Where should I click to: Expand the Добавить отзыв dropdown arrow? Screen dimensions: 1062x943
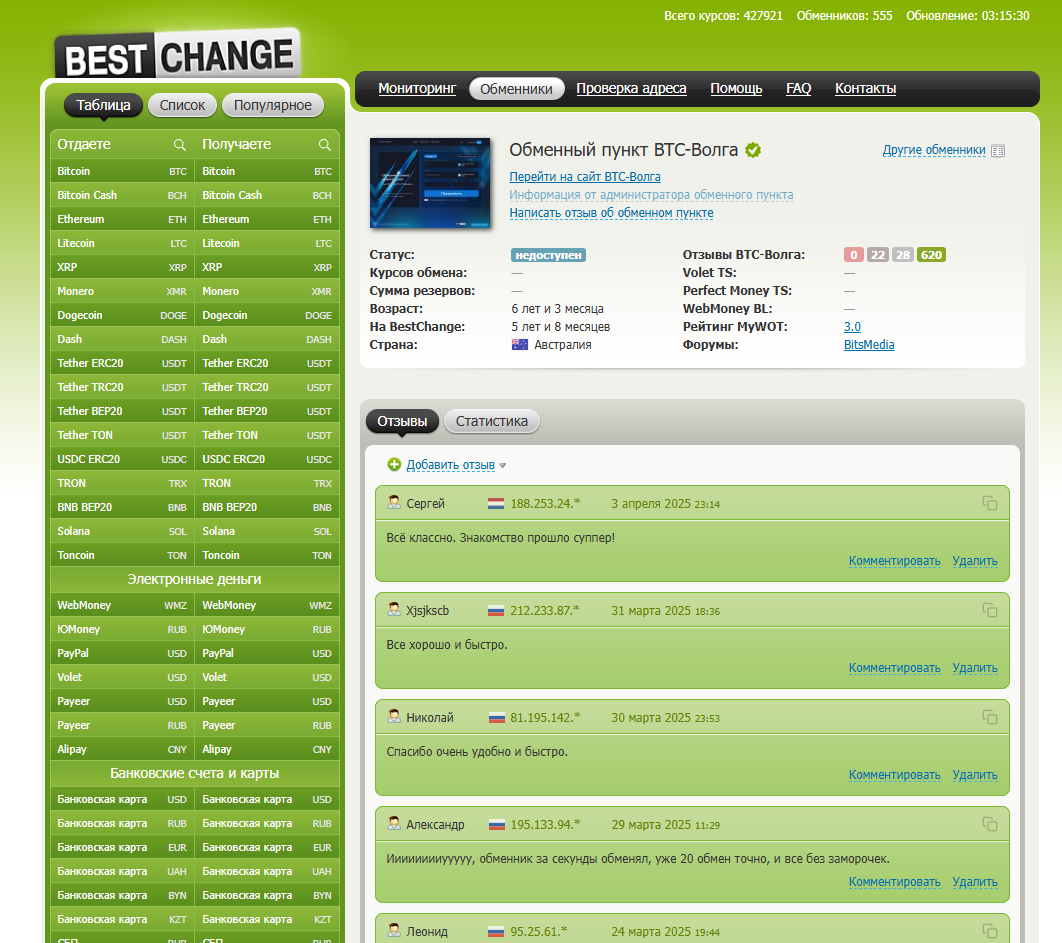pos(503,465)
